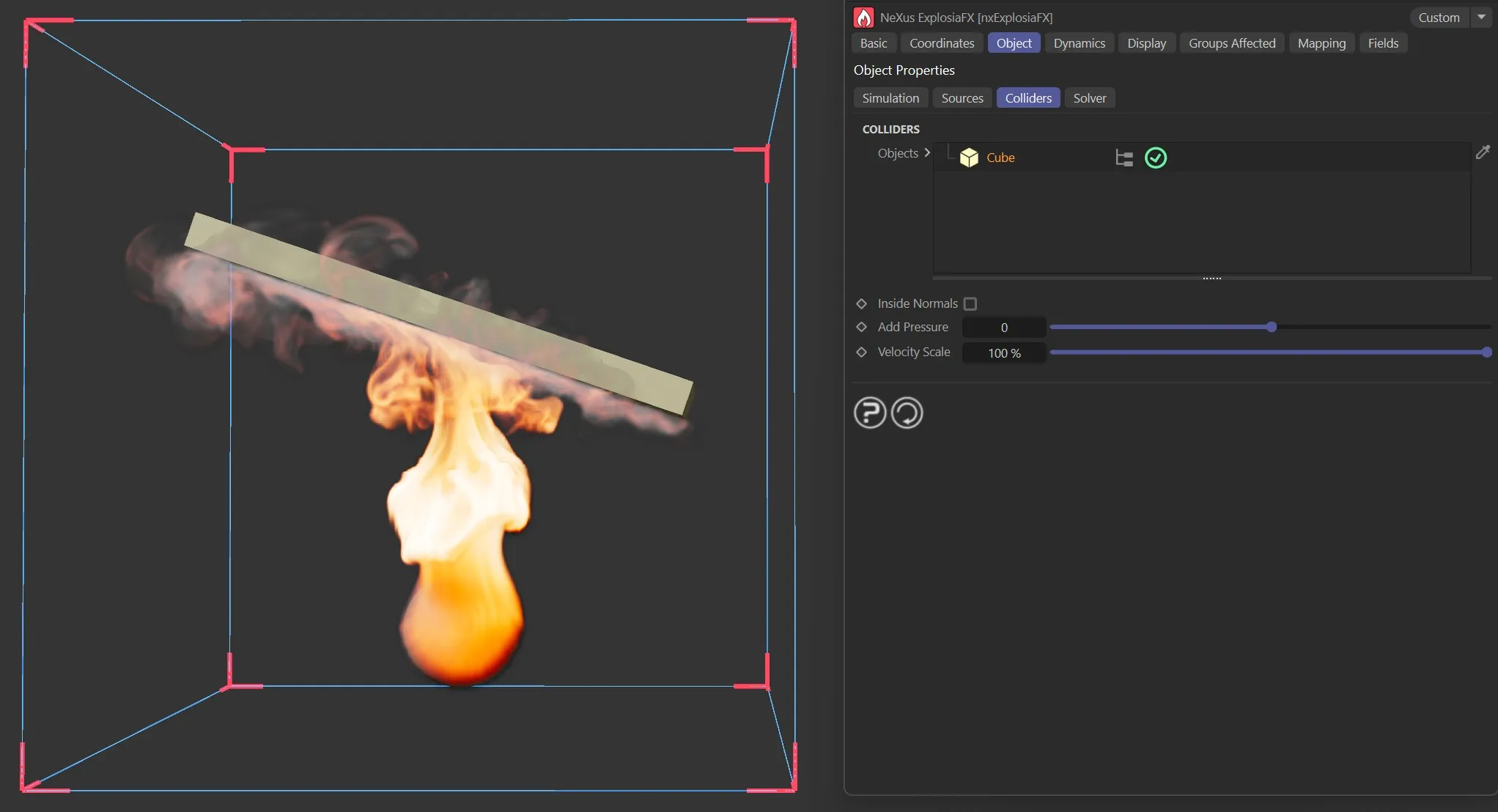Viewport: 1498px width, 812px height.
Task: Open help via question mark icon
Action: tap(870, 413)
